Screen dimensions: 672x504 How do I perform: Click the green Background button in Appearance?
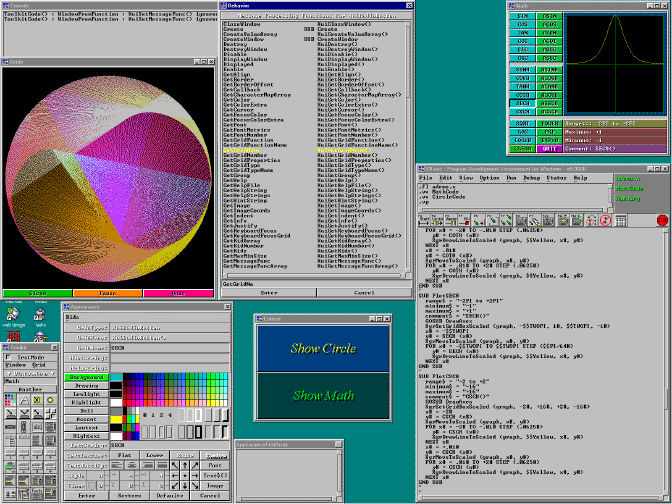point(87,377)
